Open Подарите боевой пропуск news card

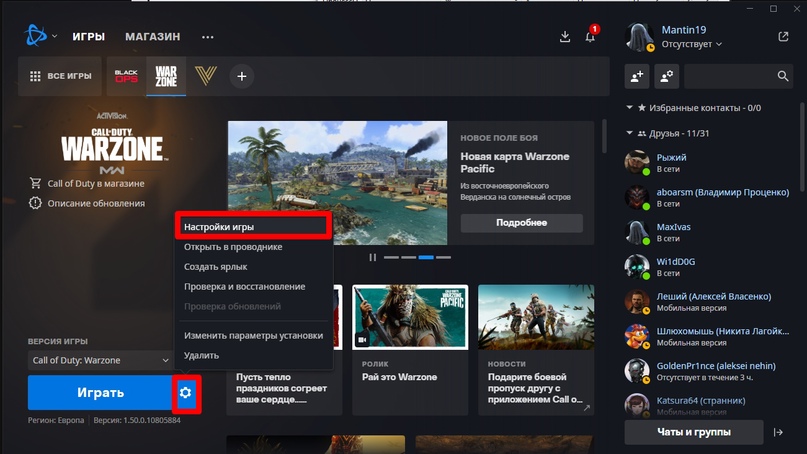(536, 350)
